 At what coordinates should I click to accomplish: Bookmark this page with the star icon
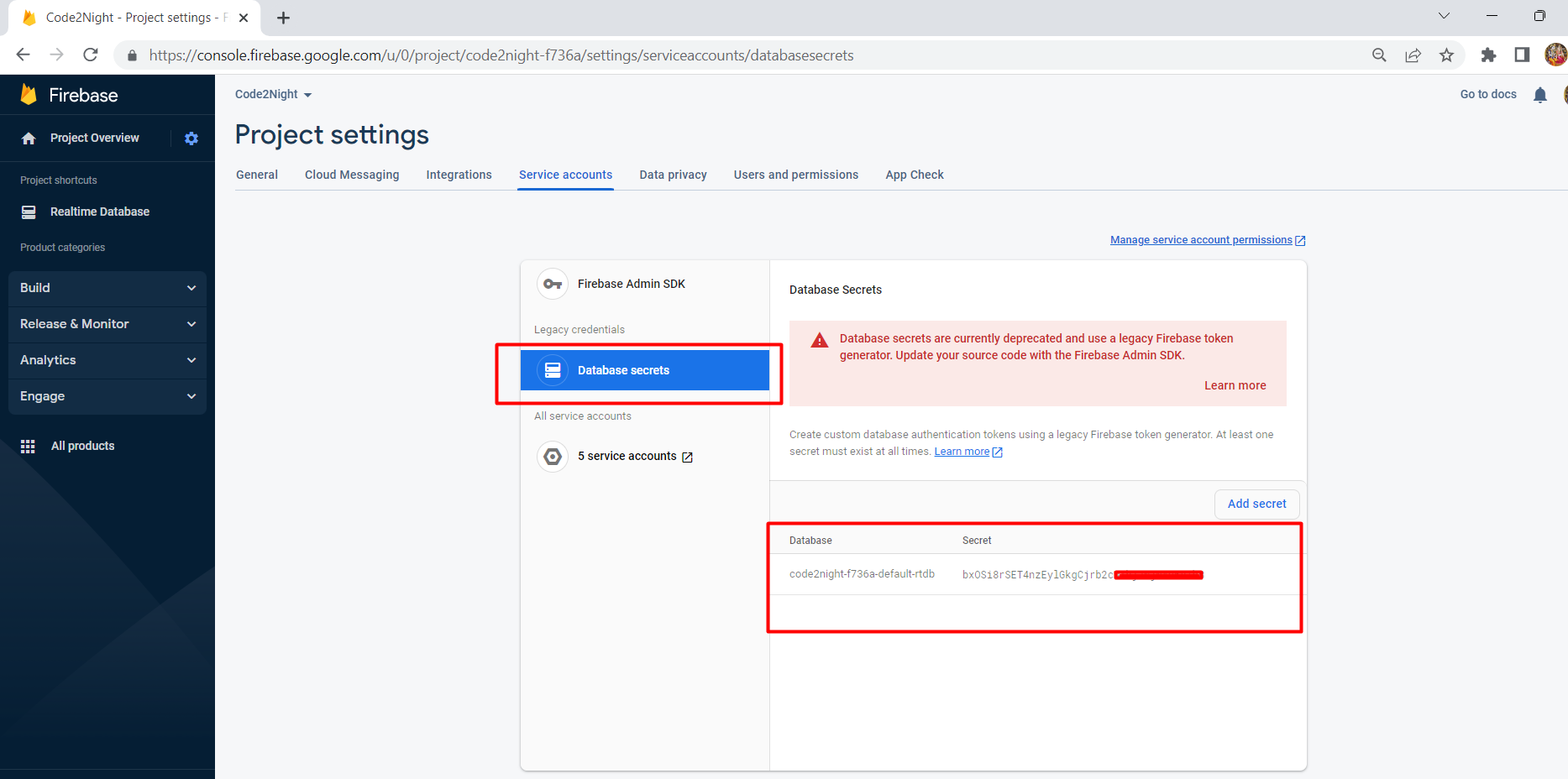click(1446, 55)
